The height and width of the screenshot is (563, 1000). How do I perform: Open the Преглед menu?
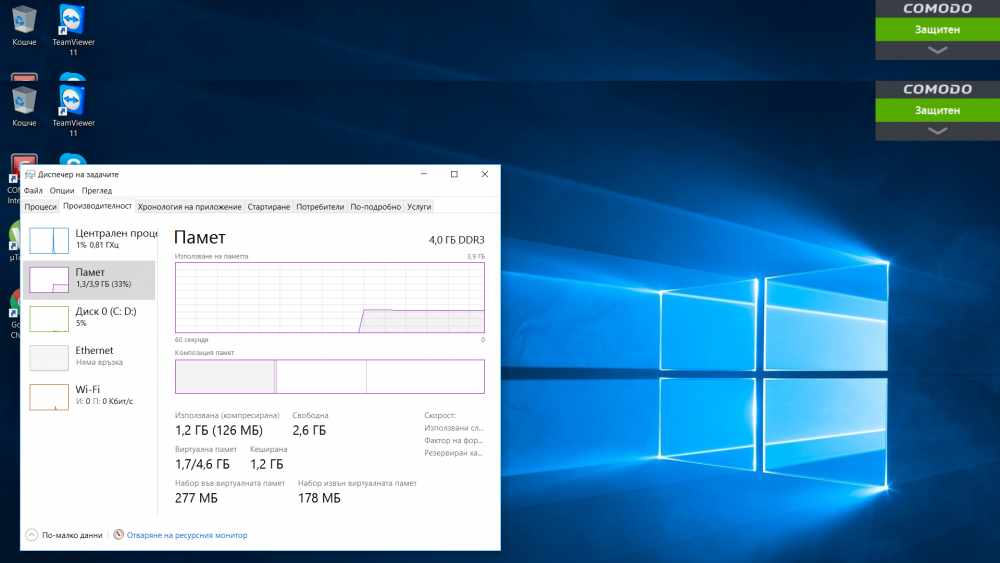(x=97, y=190)
